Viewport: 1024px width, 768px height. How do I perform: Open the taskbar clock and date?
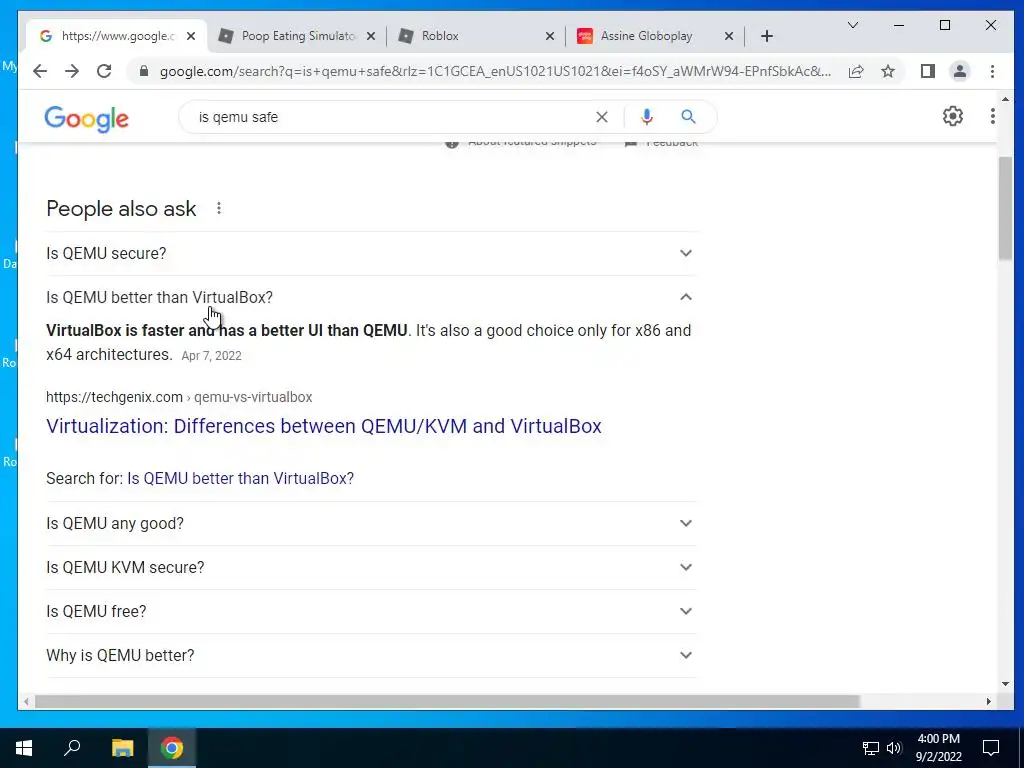point(938,748)
